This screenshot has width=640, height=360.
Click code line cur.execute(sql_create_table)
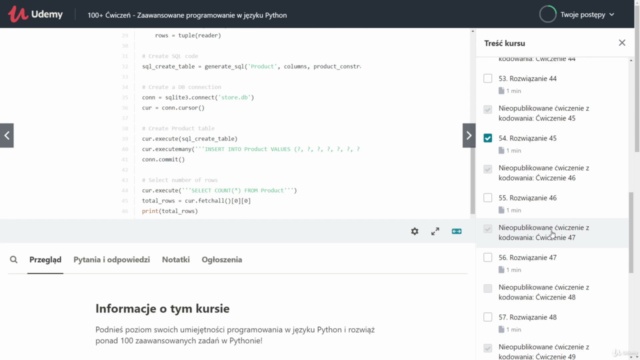pyautogui.click(x=189, y=139)
